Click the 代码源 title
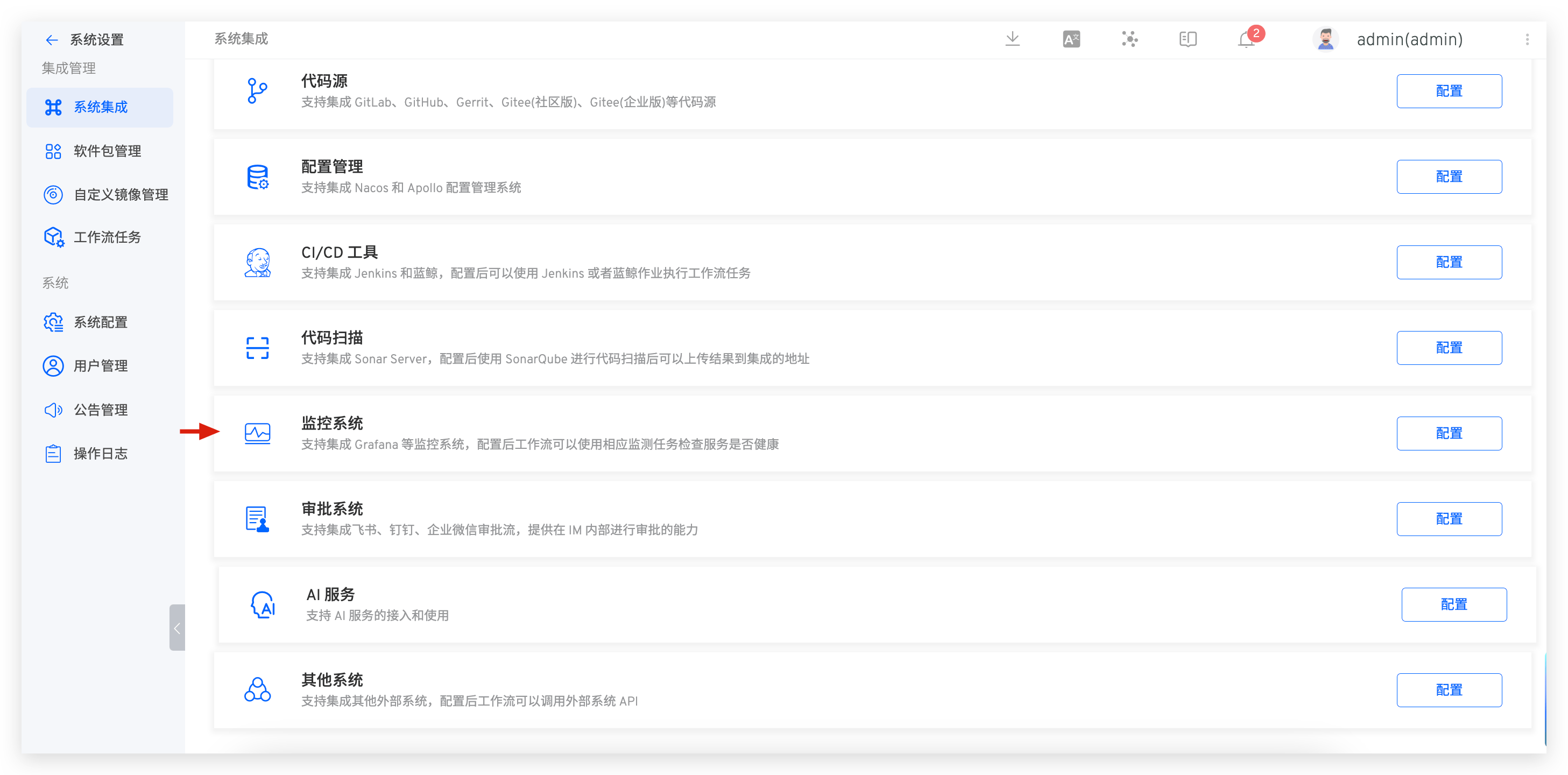 click(x=324, y=81)
